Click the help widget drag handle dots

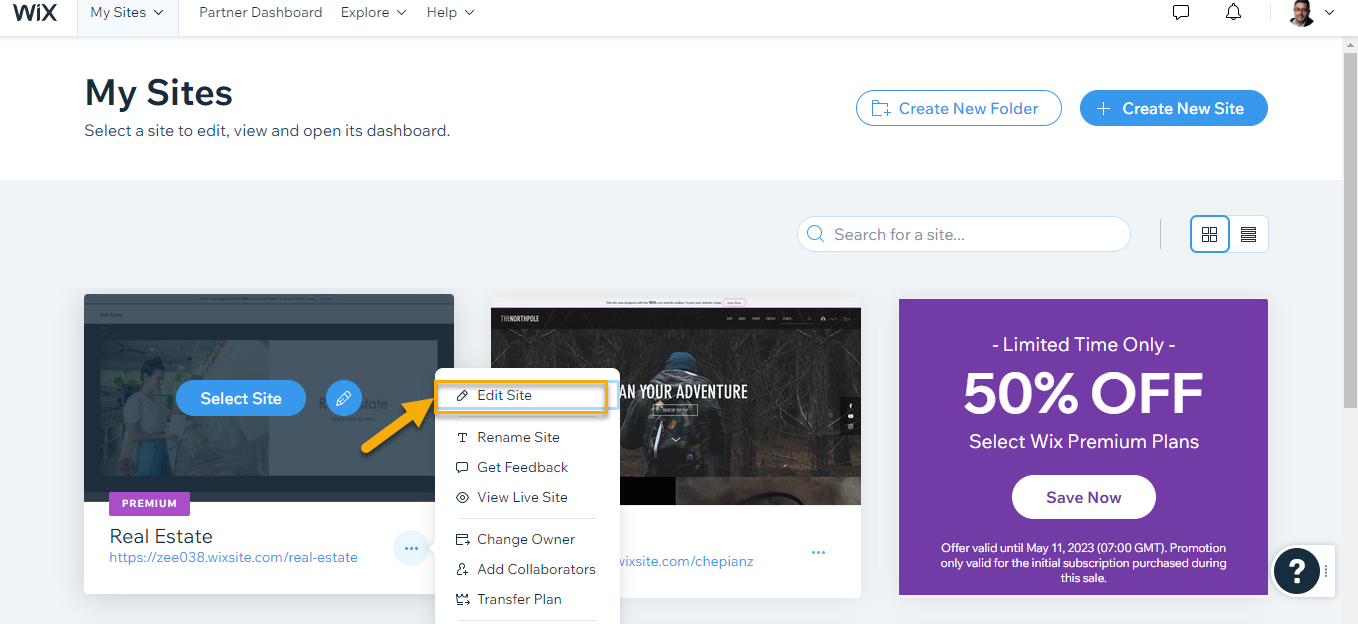tap(1327, 571)
